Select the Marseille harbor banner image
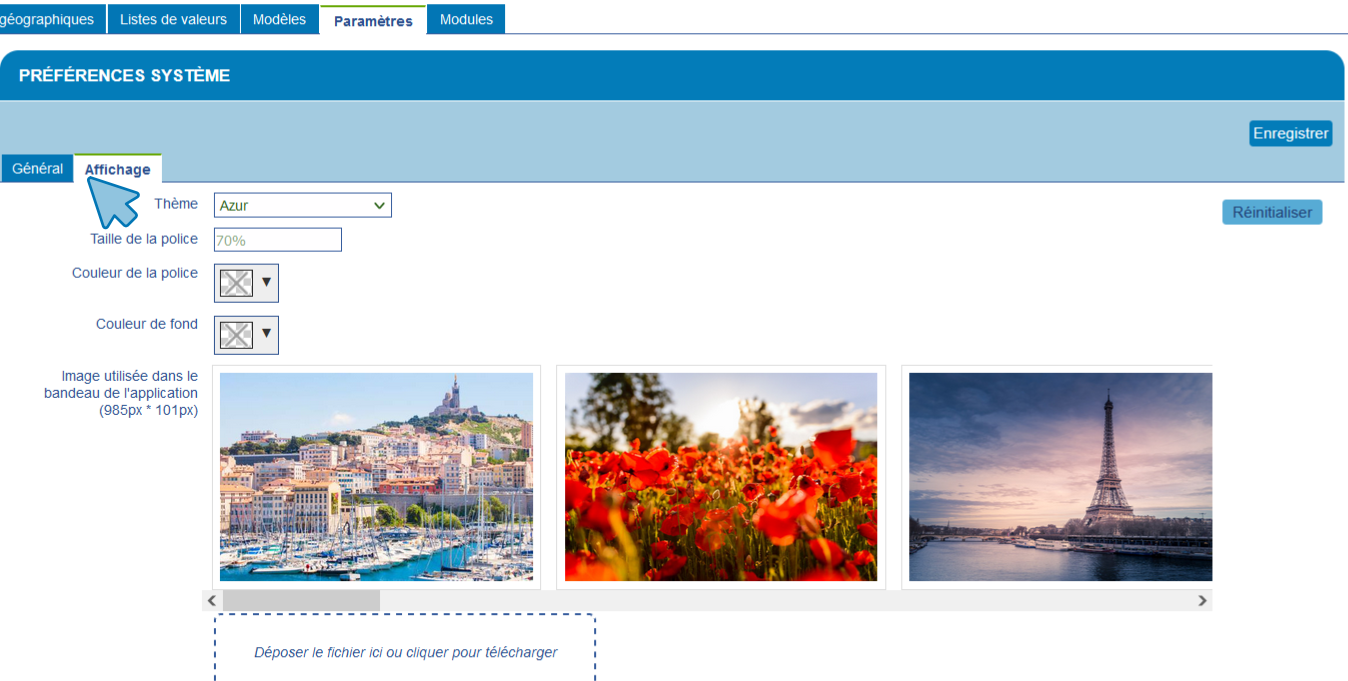The height and width of the screenshot is (681, 1348). (x=376, y=477)
